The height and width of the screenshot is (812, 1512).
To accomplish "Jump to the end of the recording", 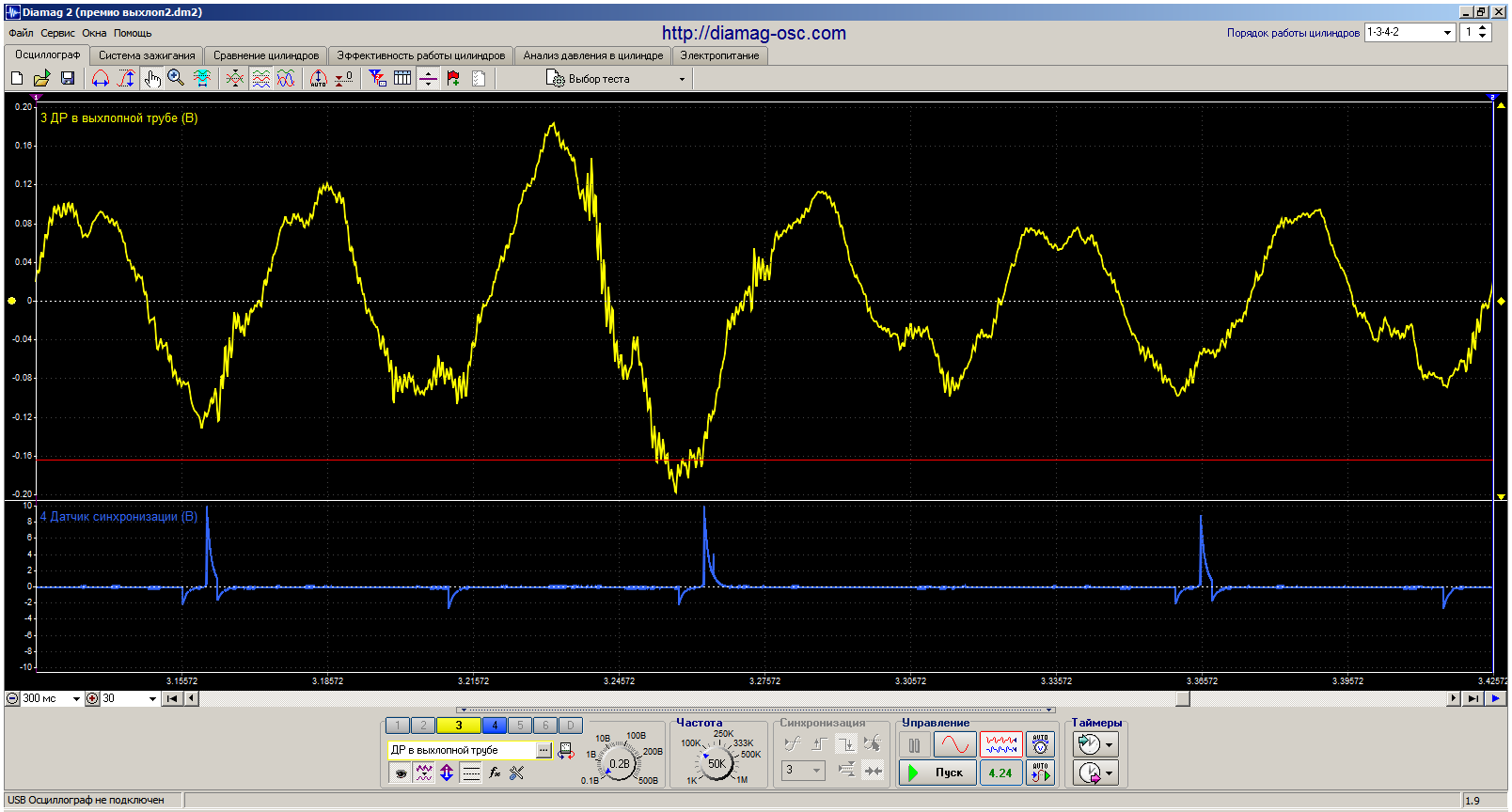I will click(x=1473, y=698).
